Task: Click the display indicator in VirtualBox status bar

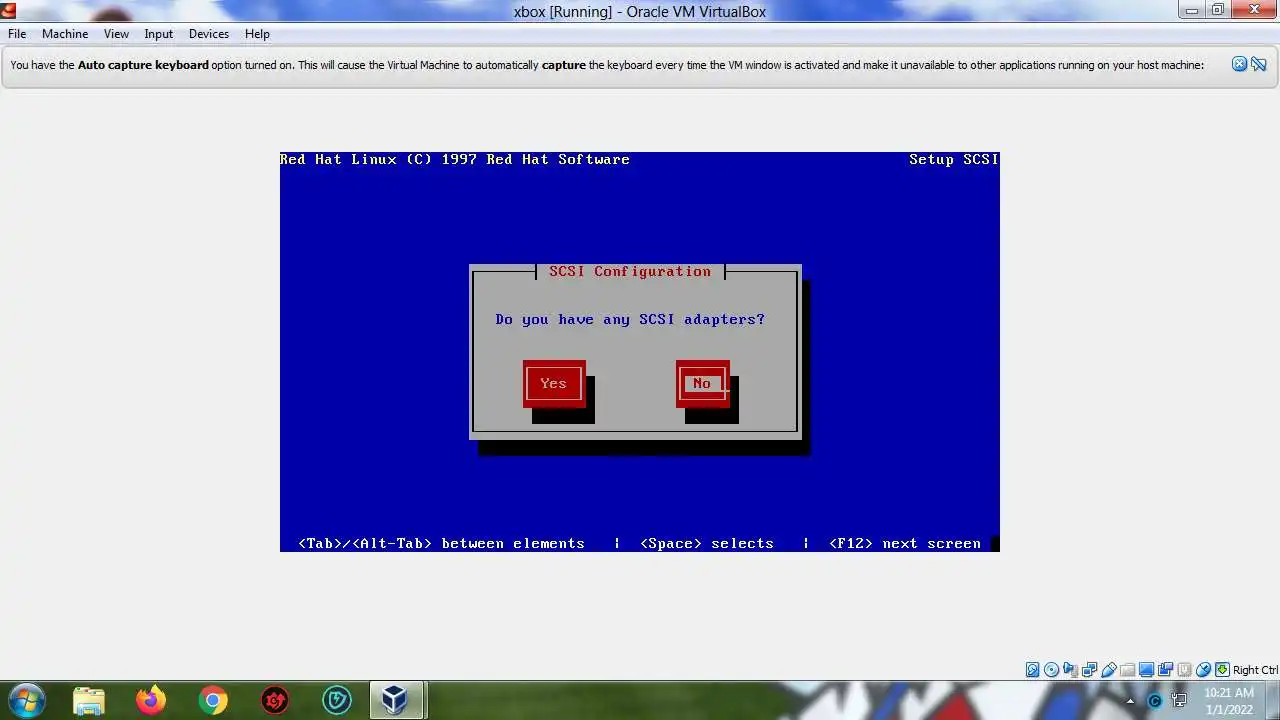Action: click(1146, 670)
